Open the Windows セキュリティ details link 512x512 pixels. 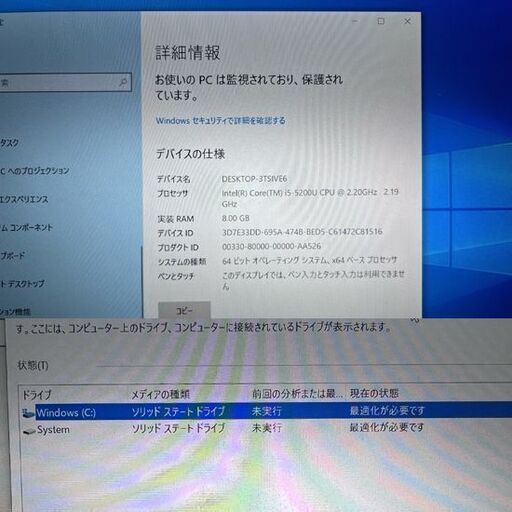tap(221, 121)
